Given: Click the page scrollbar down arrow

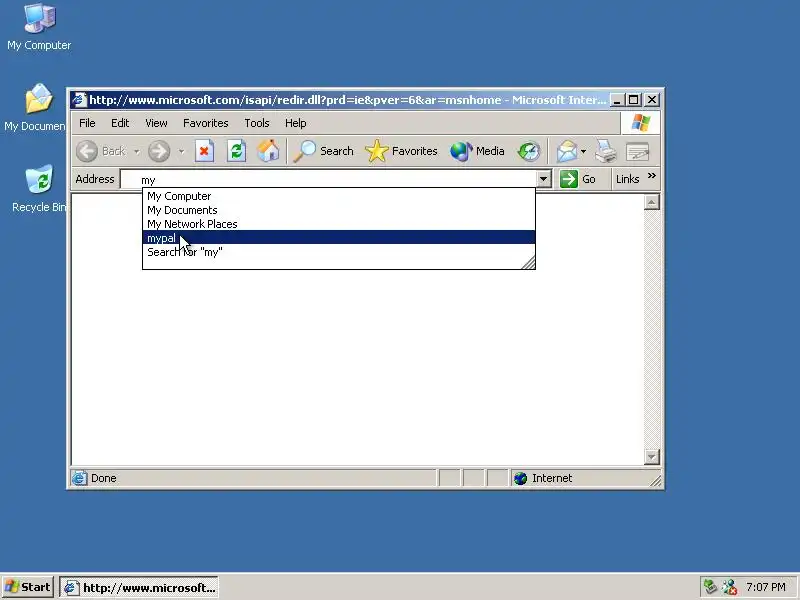Looking at the screenshot, I should (652, 457).
